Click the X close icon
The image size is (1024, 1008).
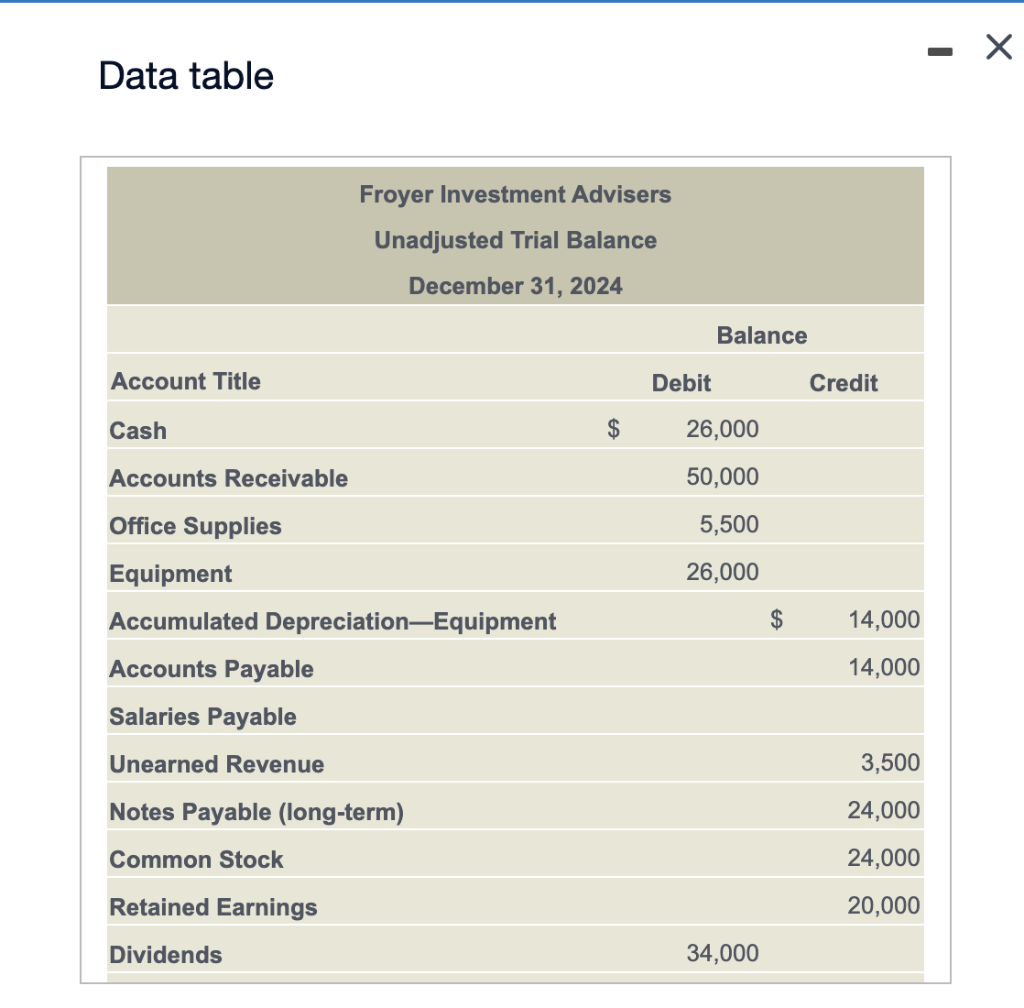tap(997, 47)
